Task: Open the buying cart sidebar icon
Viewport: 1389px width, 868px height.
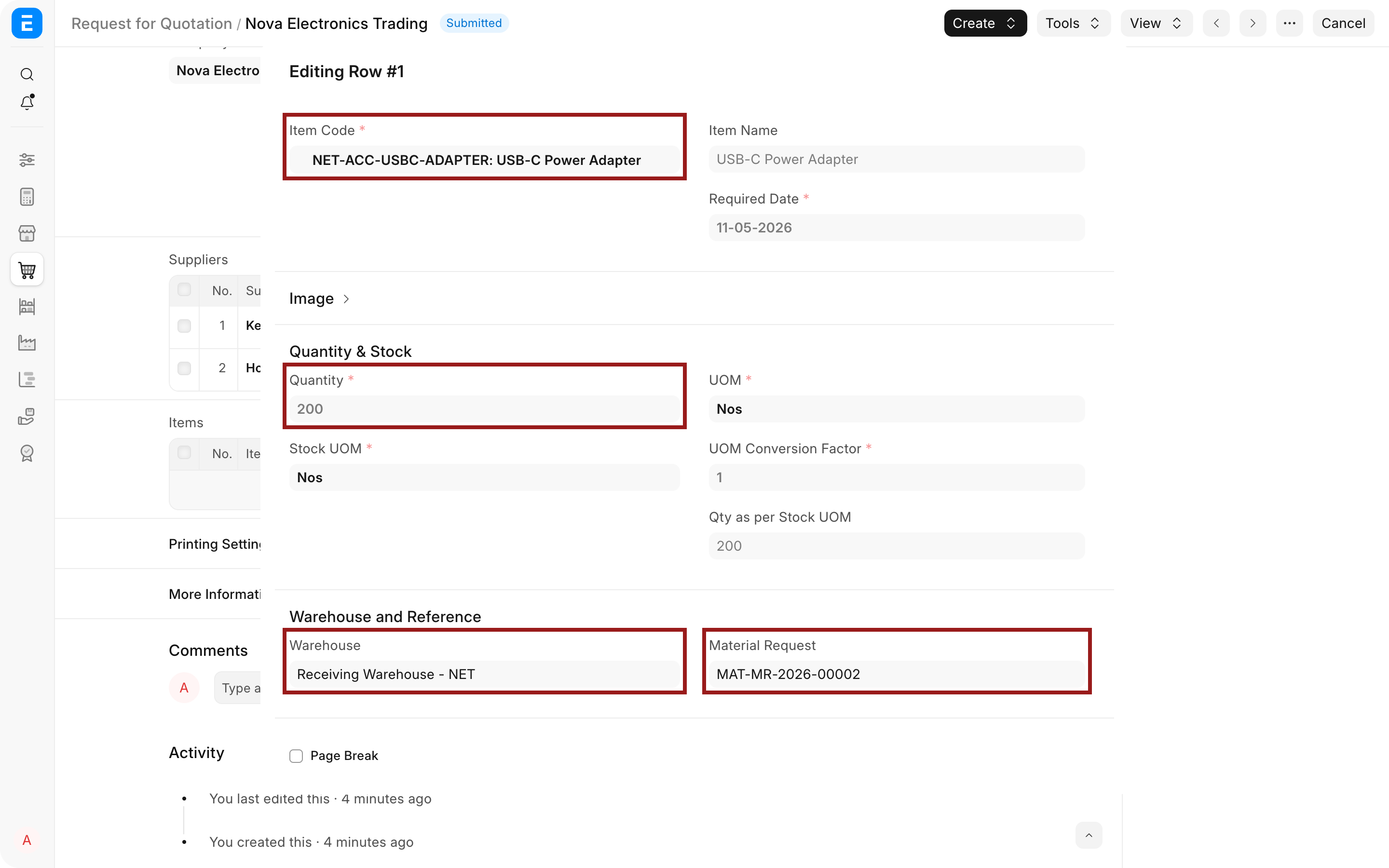Action: pos(27,269)
